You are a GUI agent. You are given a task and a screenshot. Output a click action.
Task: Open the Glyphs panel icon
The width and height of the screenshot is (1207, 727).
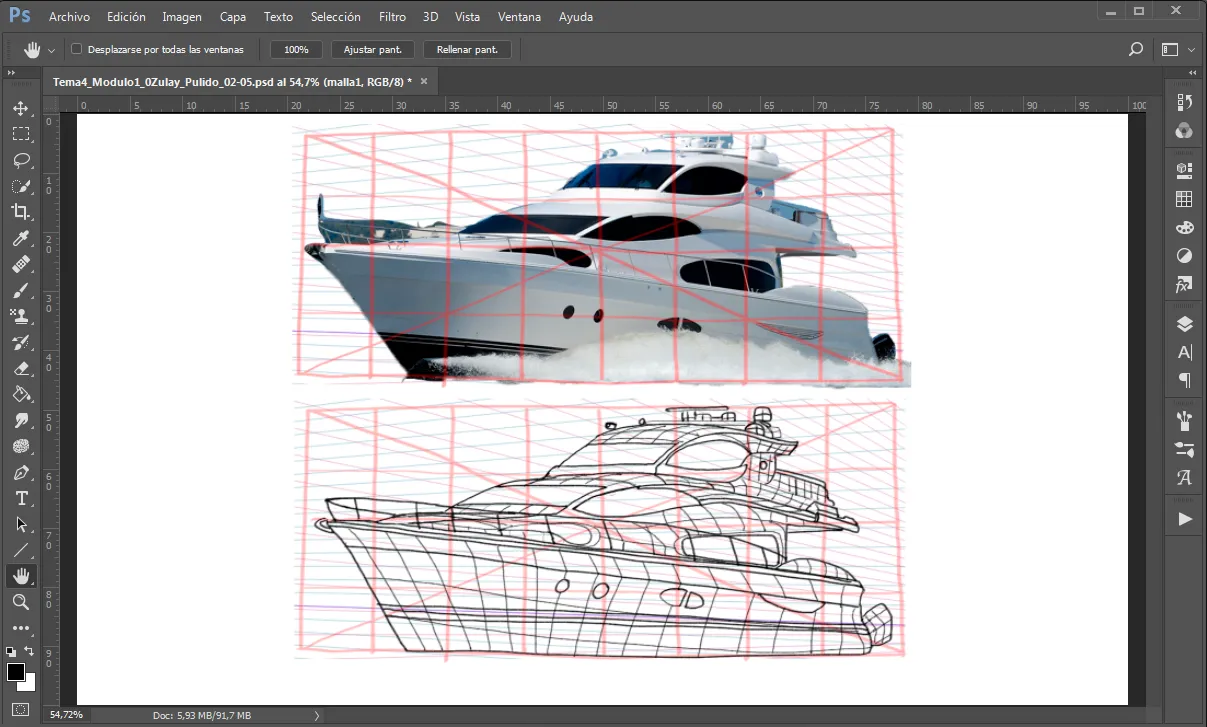coord(1185,478)
